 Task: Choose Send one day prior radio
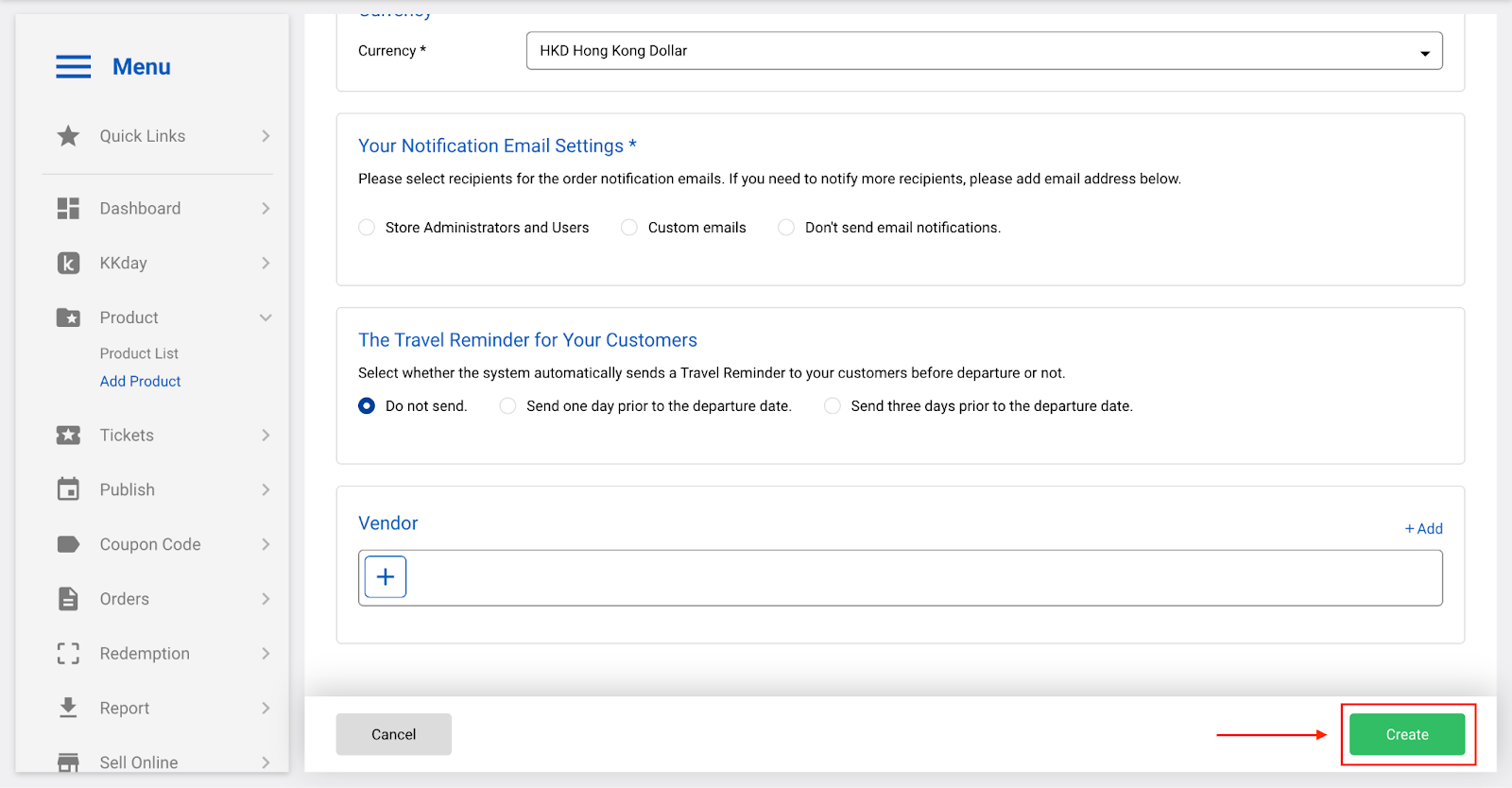pyautogui.click(x=508, y=406)
